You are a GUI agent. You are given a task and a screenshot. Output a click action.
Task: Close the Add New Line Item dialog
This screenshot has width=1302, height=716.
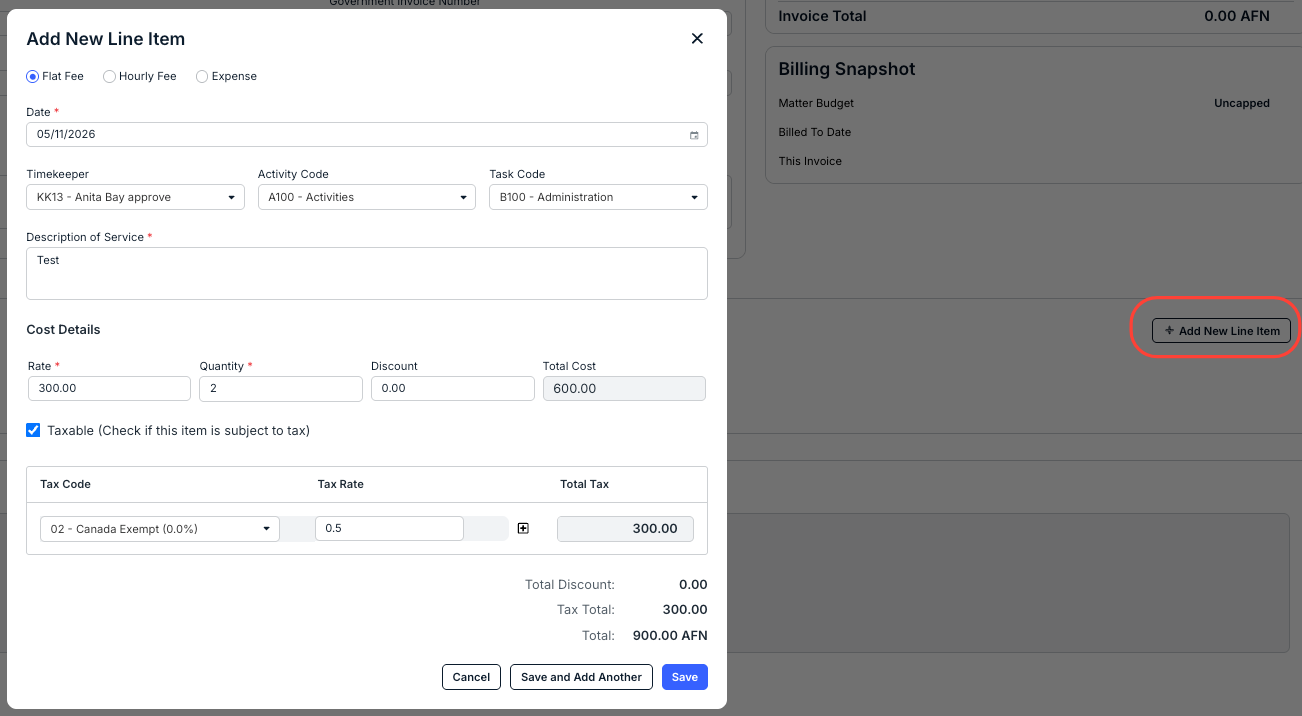point(697,39)
